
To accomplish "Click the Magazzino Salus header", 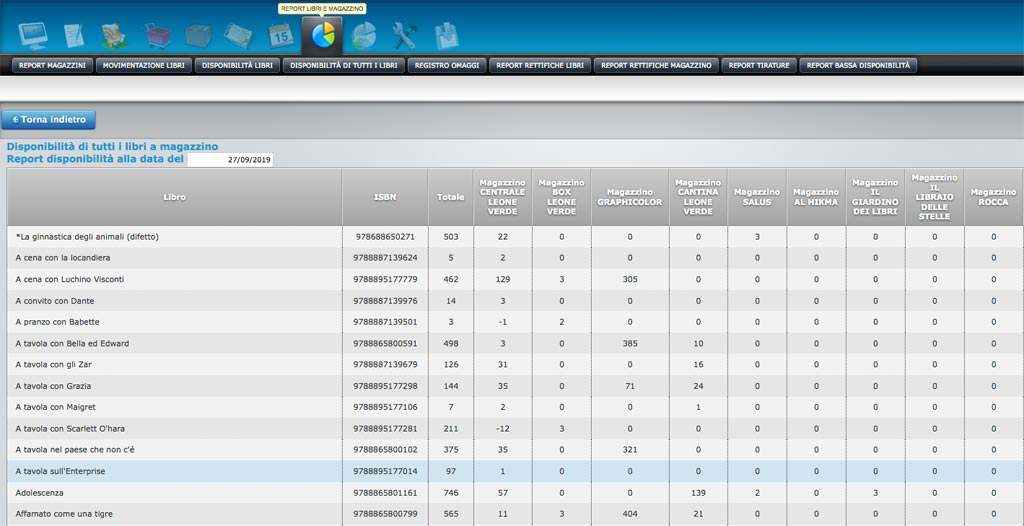I will pyautogui.click(x=757, y=197).
